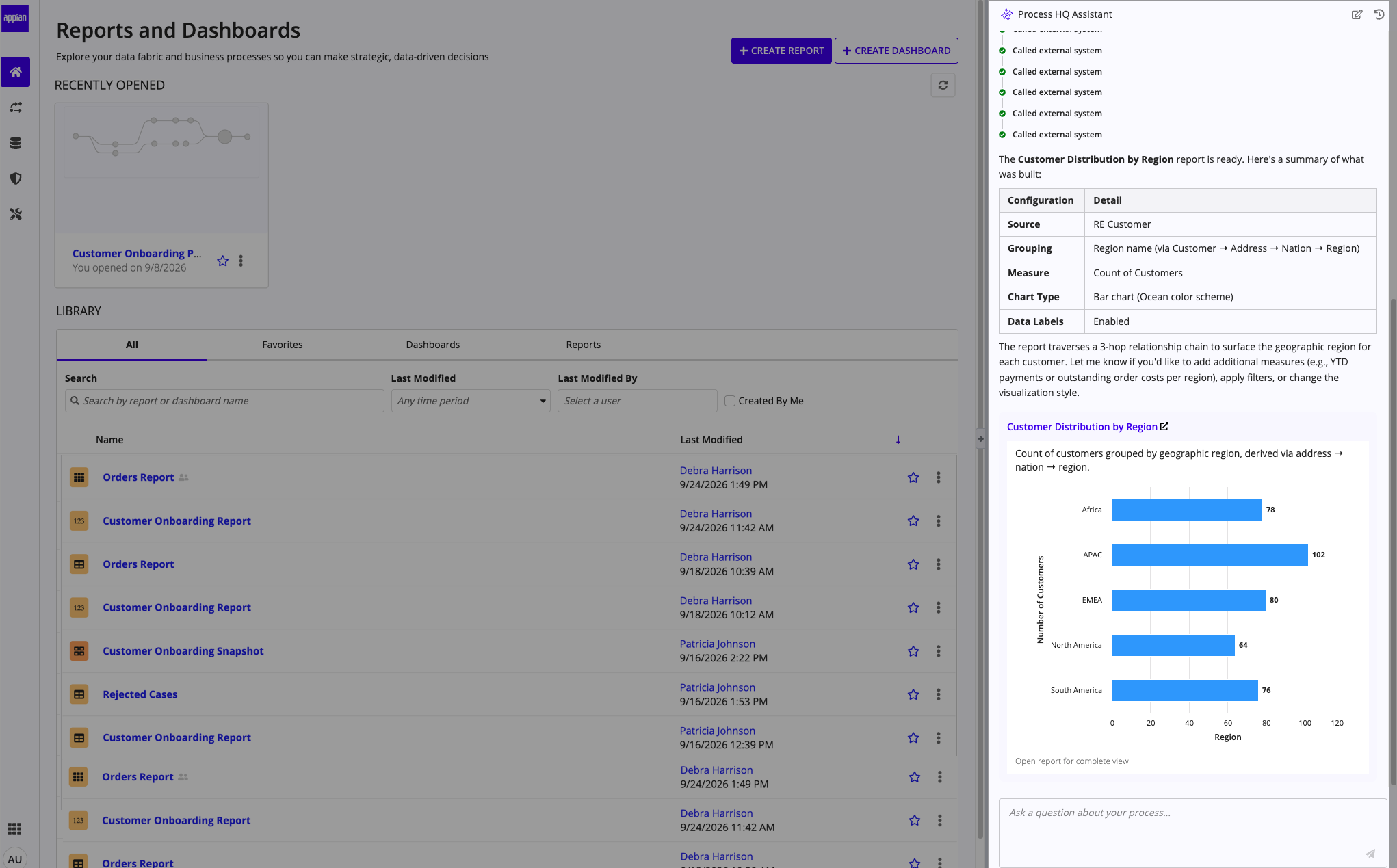This screenshot has width=1397, height=868.
Task: Refresh the recently opened list
Action: pos(943,86)
